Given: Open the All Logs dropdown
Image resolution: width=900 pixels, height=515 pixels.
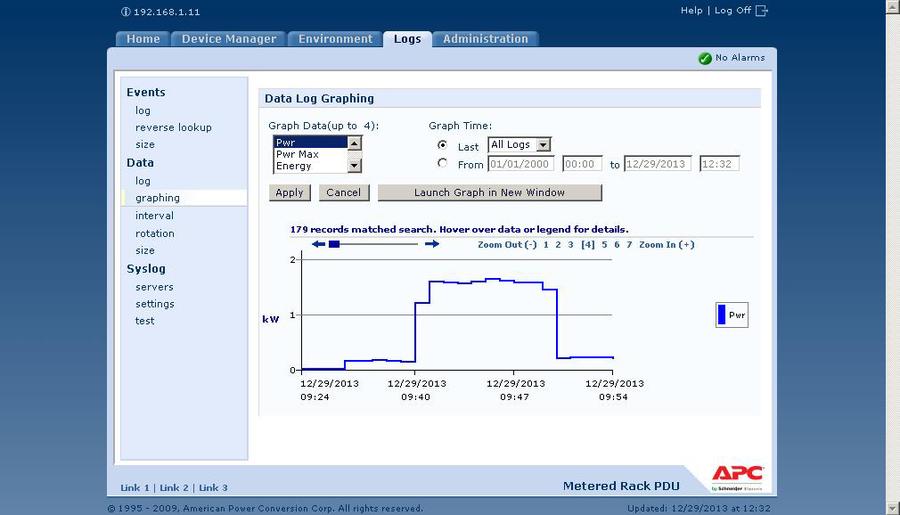Looking at the screenshot, I should (519, 145).
